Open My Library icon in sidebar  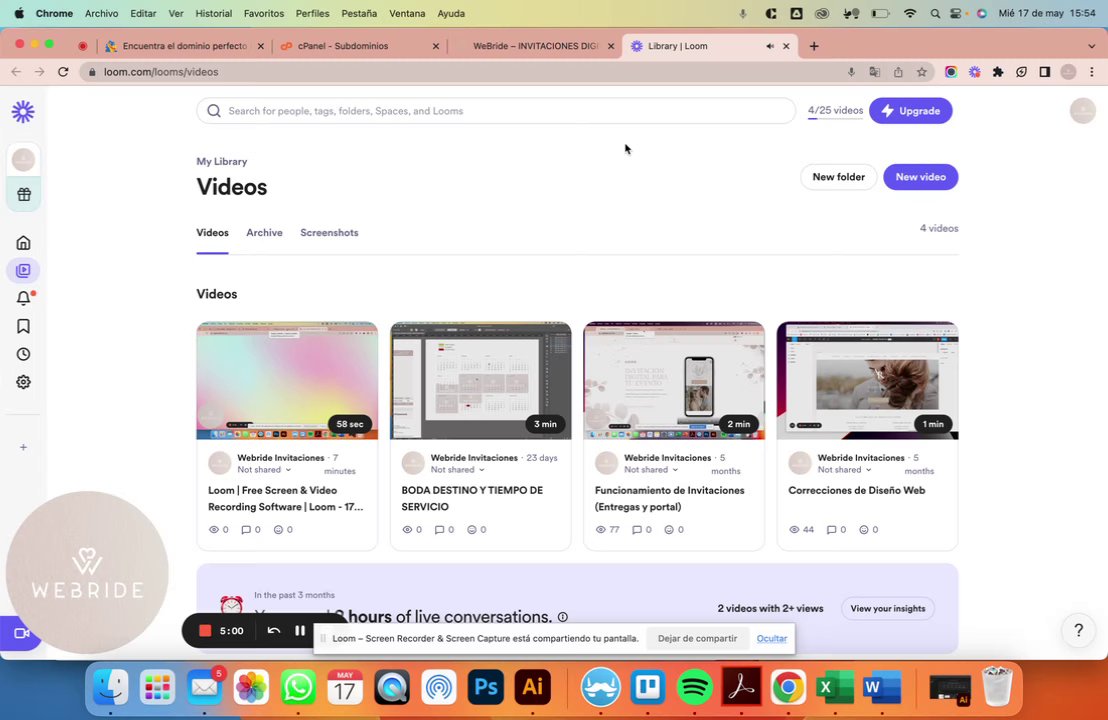pyautogui.click(x=23, y=271)
